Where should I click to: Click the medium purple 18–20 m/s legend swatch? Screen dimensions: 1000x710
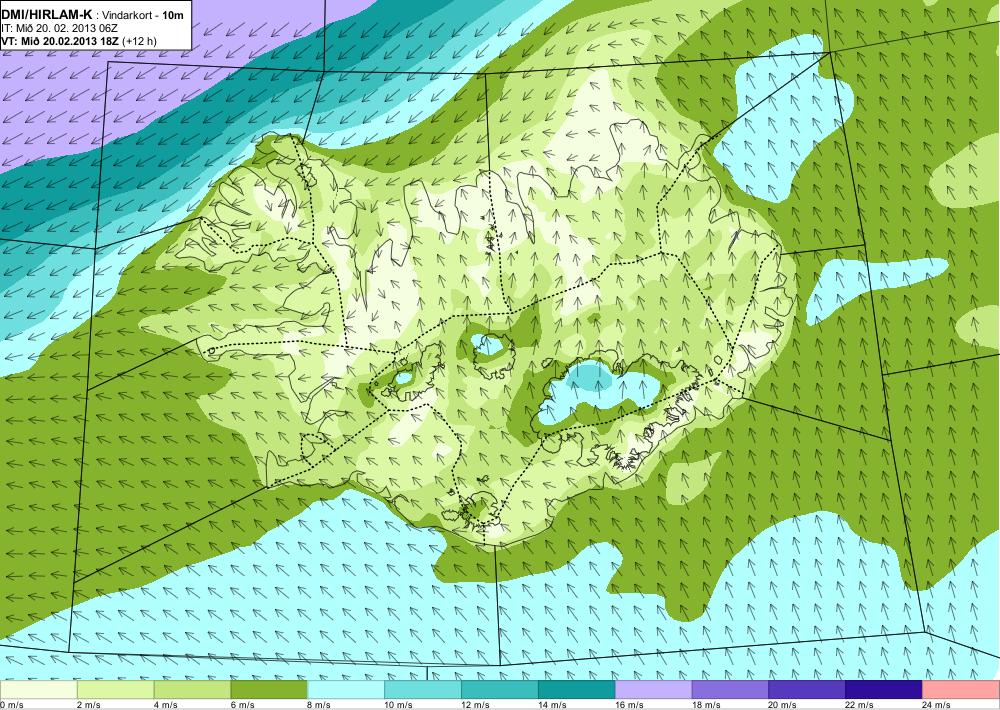point(730,690)
